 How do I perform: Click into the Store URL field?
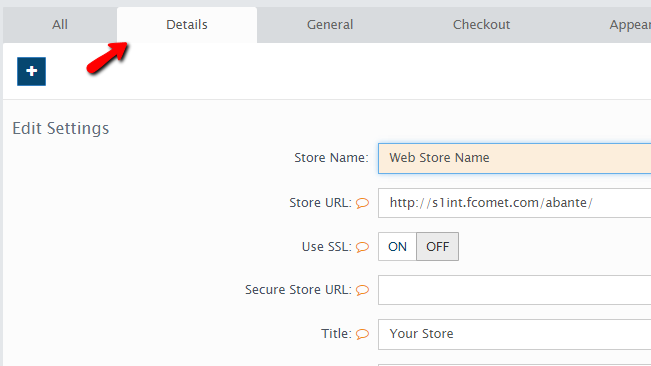pyautogui.click(x=514, y=203)
